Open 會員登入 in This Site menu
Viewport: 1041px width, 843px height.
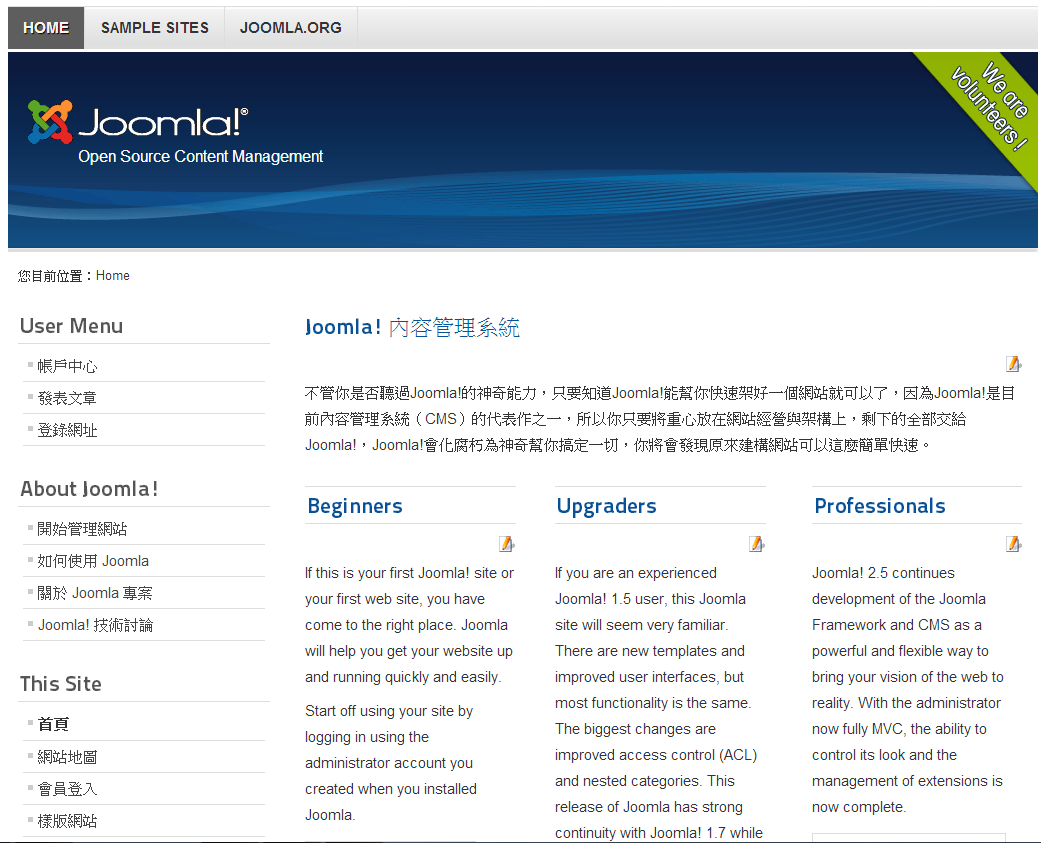pyautogui.click(x=67, y=789)
